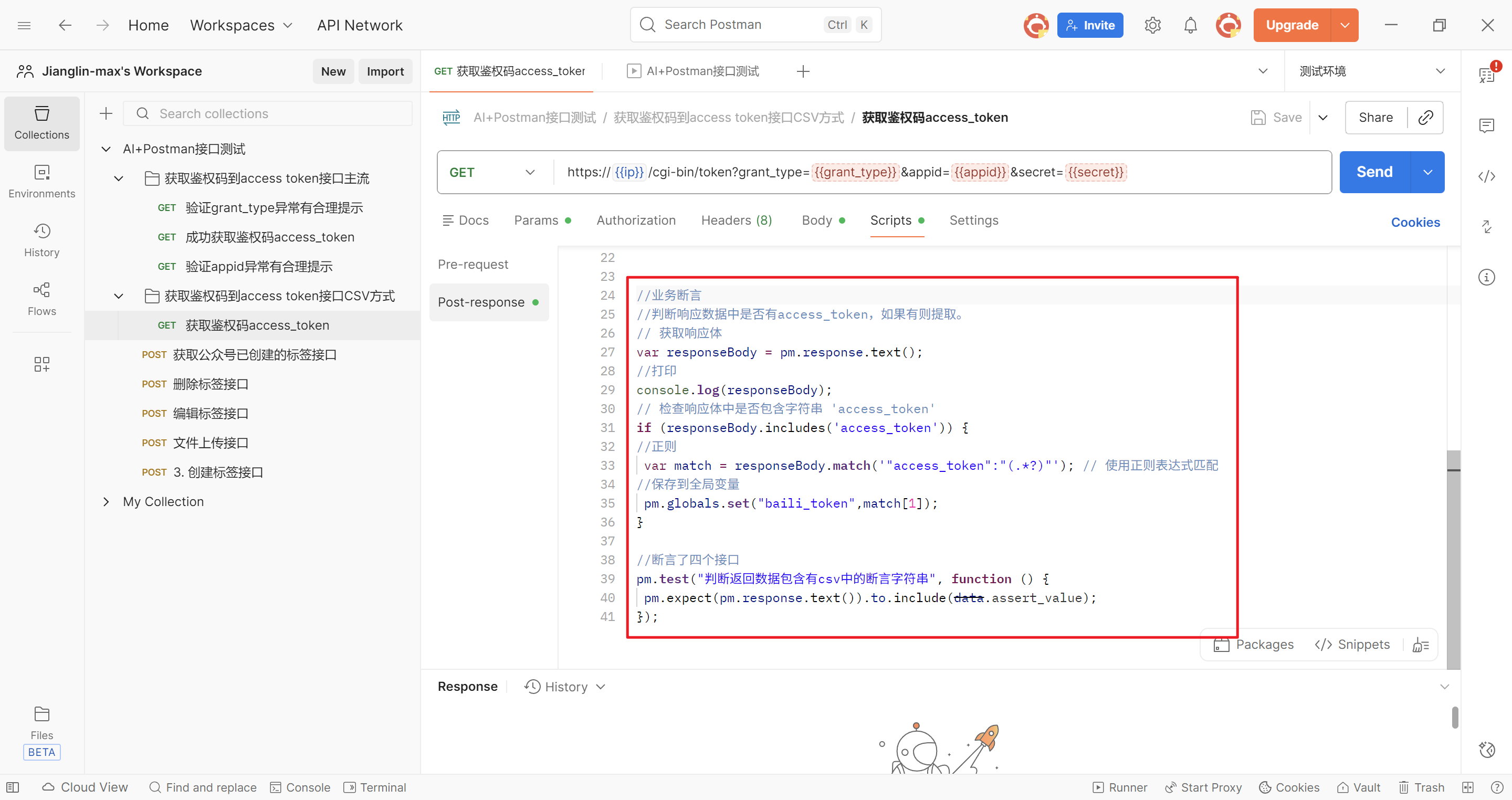Open the Save options dropdown arrow

click(1322, 118)
